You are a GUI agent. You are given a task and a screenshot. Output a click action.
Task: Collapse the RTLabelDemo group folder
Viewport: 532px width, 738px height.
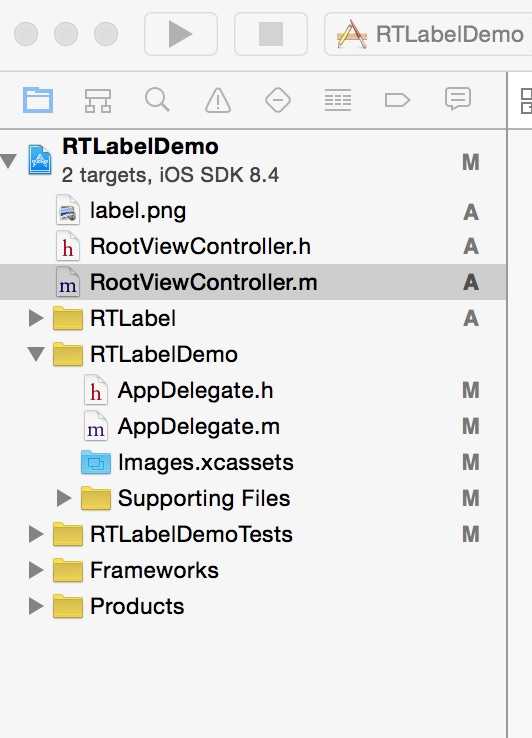pos(36,353)
